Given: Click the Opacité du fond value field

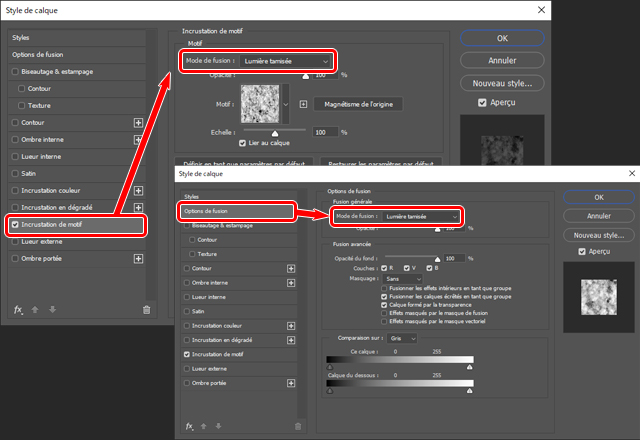Looking at the screenshot, I should (x=451, y=258).
